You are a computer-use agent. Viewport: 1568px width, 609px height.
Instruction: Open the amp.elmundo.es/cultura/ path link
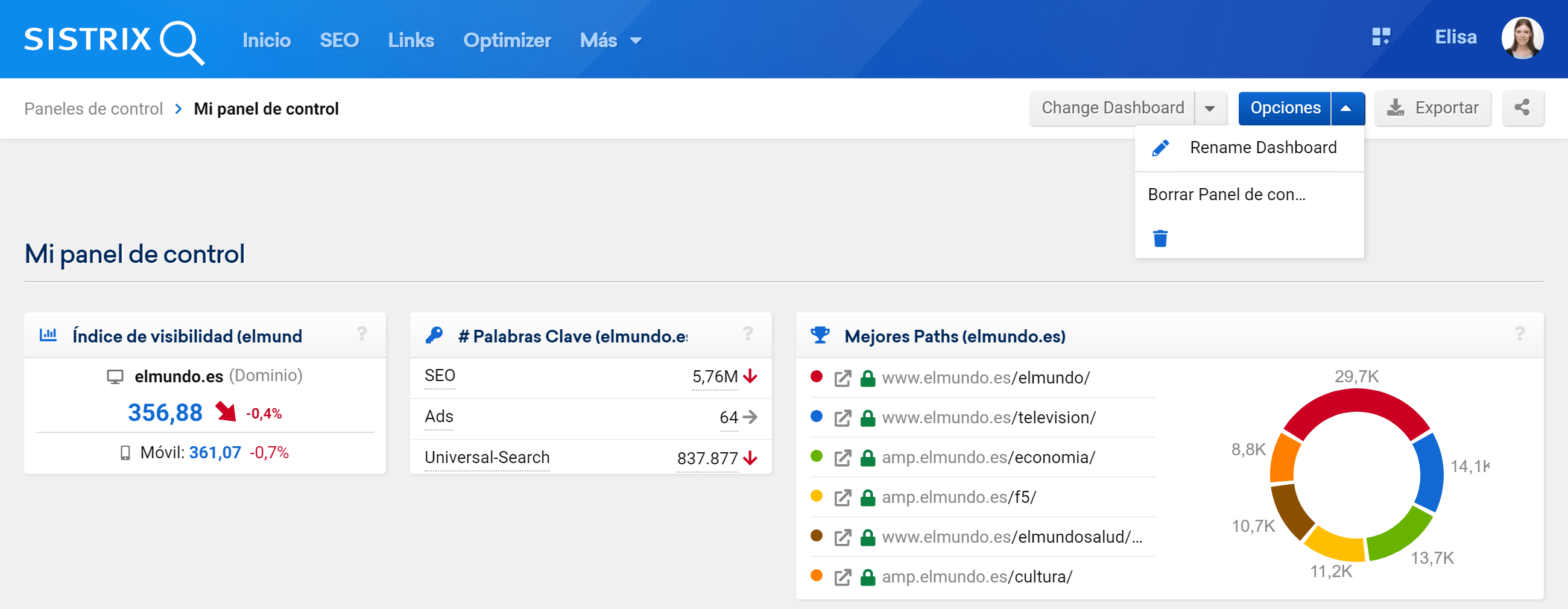(976, 577)
